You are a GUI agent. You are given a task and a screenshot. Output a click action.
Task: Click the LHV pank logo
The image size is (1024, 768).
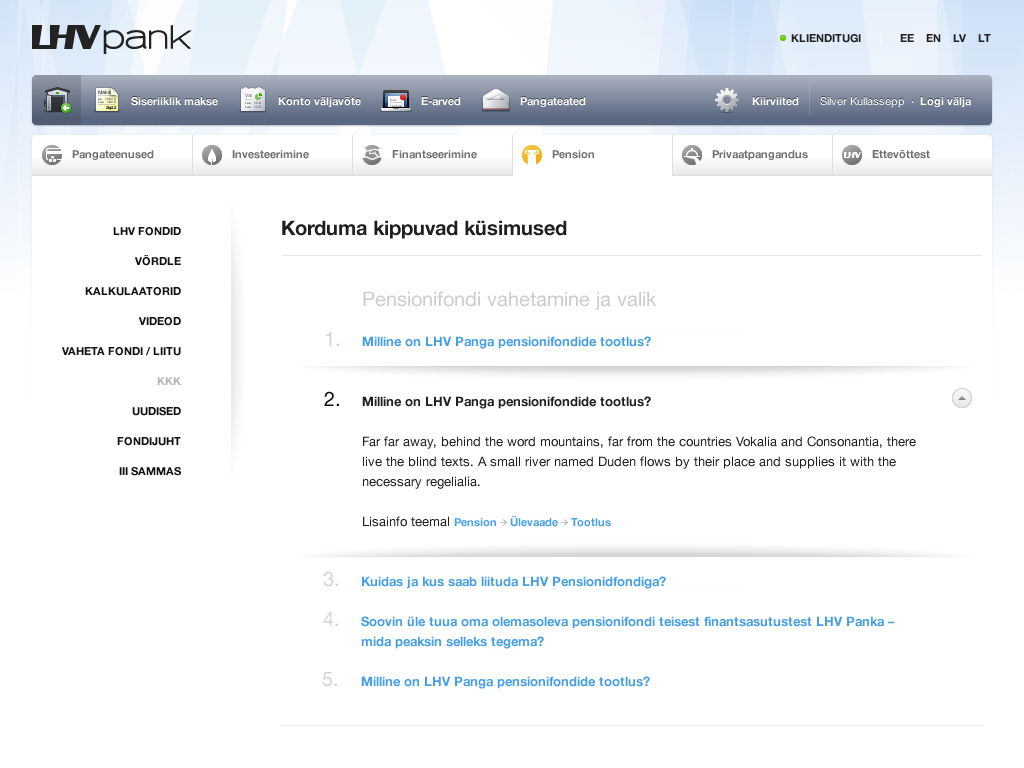coord(111,39)
